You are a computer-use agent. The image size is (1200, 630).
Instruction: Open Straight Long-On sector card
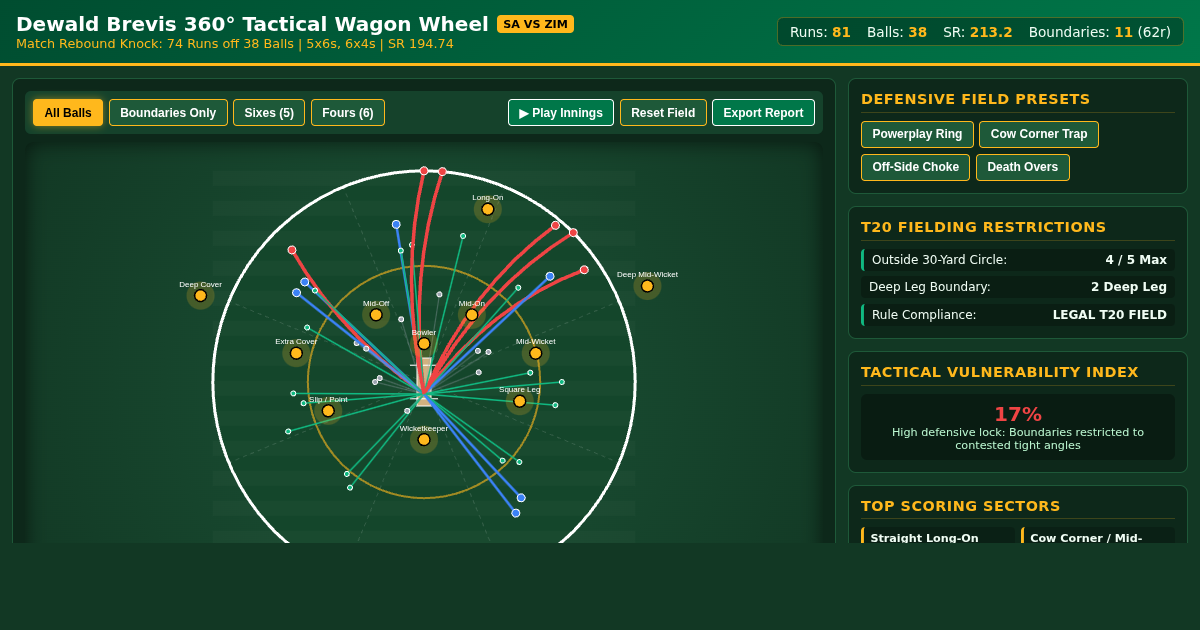point(937,536)
